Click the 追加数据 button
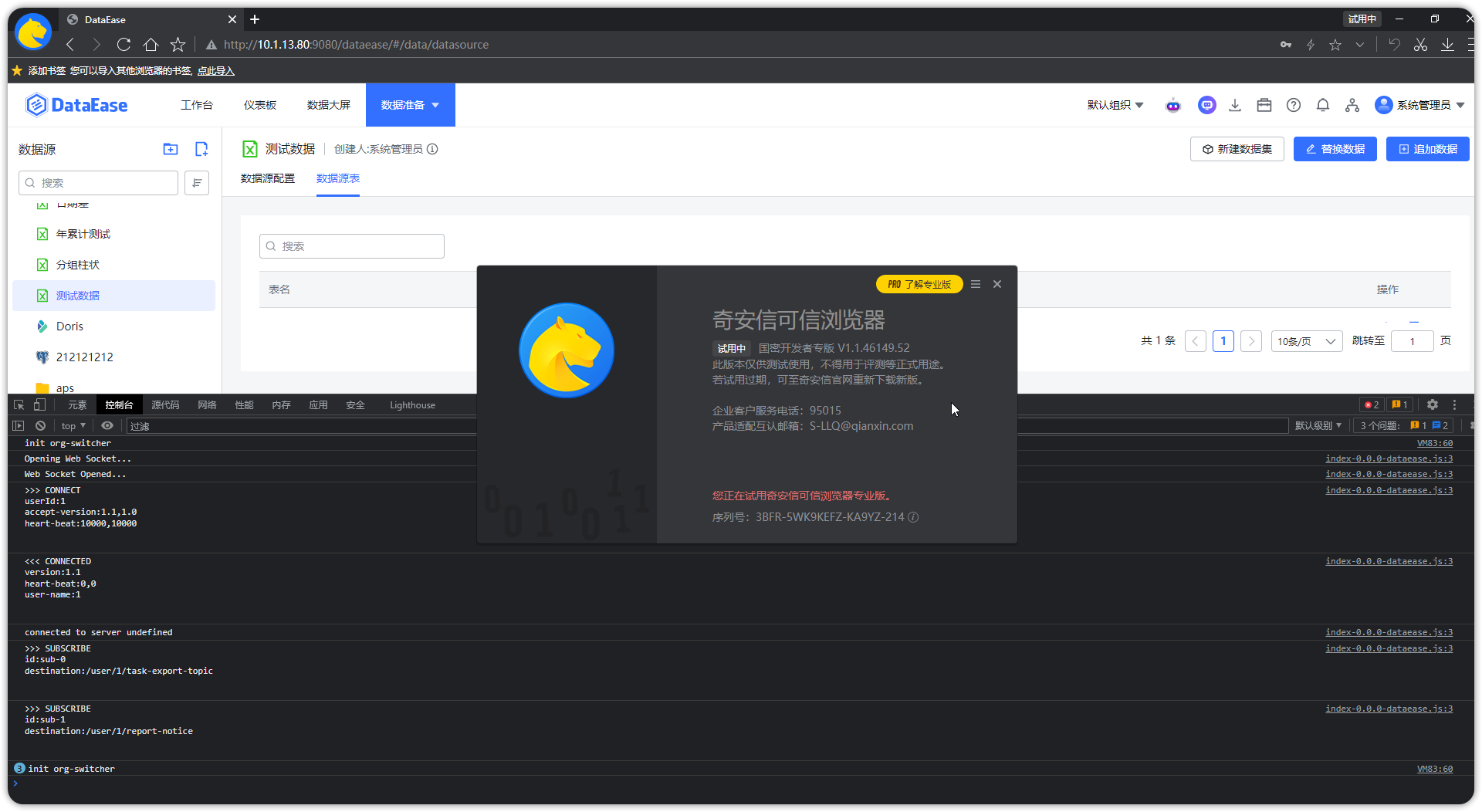 [1427, 149]
